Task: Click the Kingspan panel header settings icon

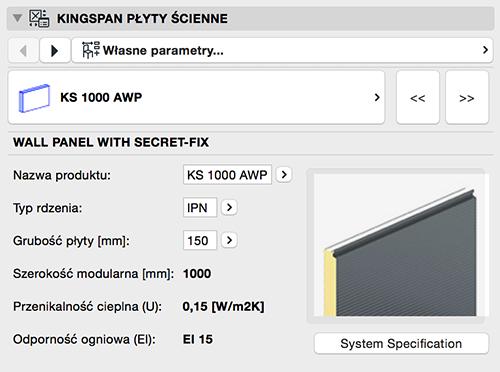Action: coord(39,18)
